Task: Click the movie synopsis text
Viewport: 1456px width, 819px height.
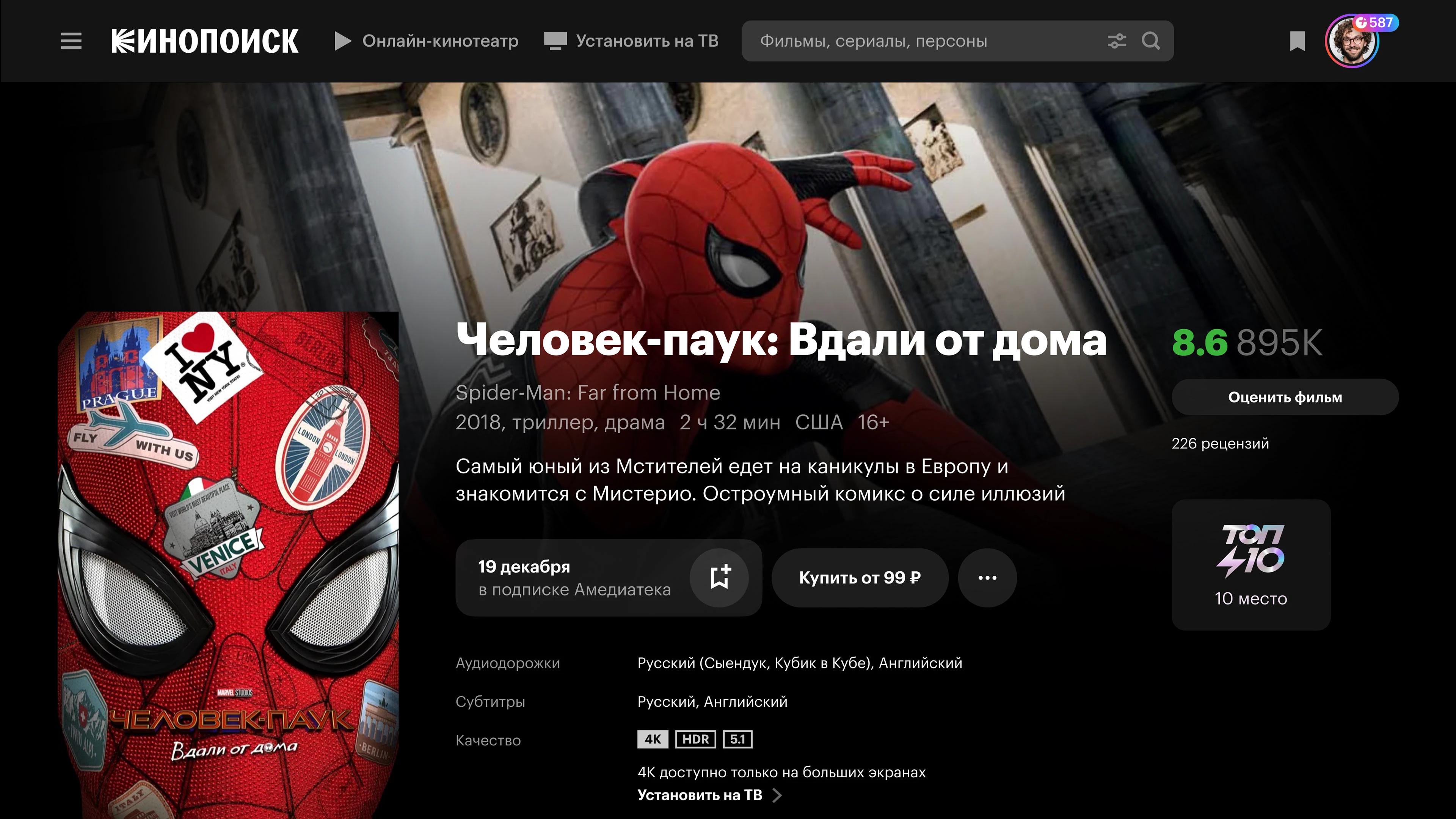Action: point(760,479)
